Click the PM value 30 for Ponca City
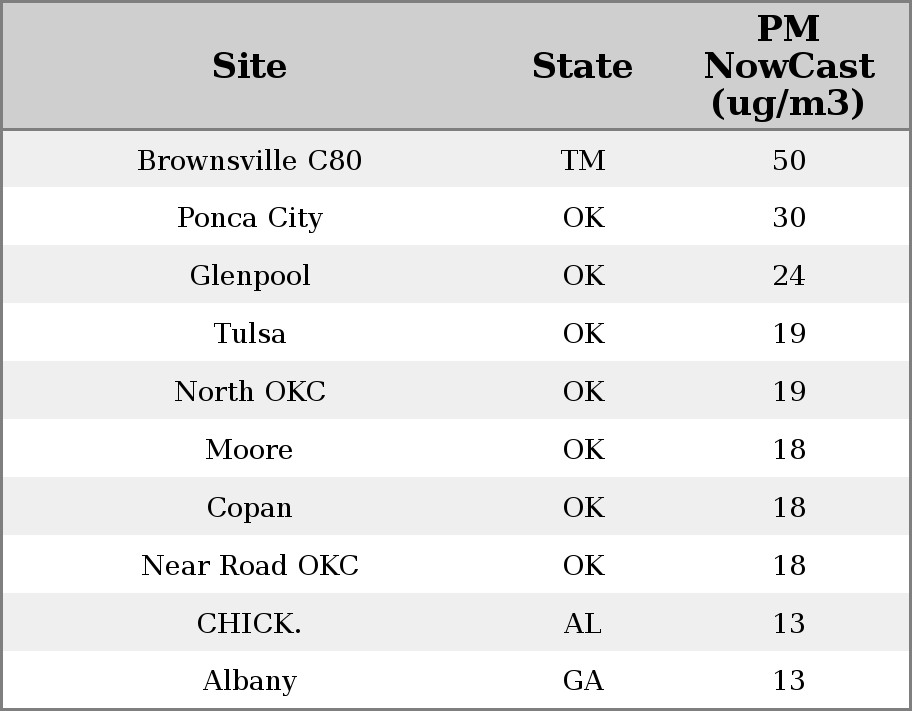The image size is (912, 711). pos(789,218)
